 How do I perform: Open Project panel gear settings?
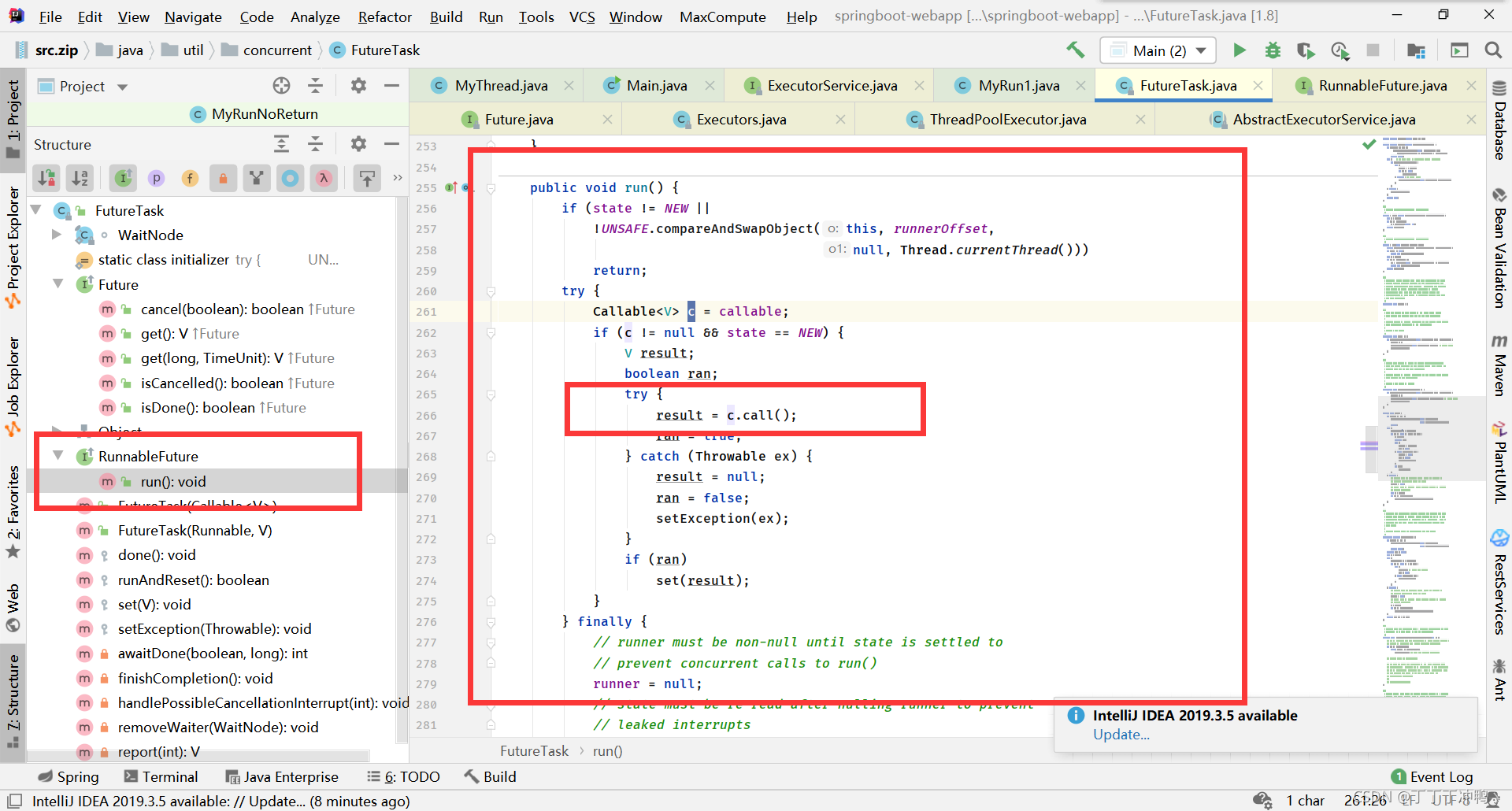point(358,86)
